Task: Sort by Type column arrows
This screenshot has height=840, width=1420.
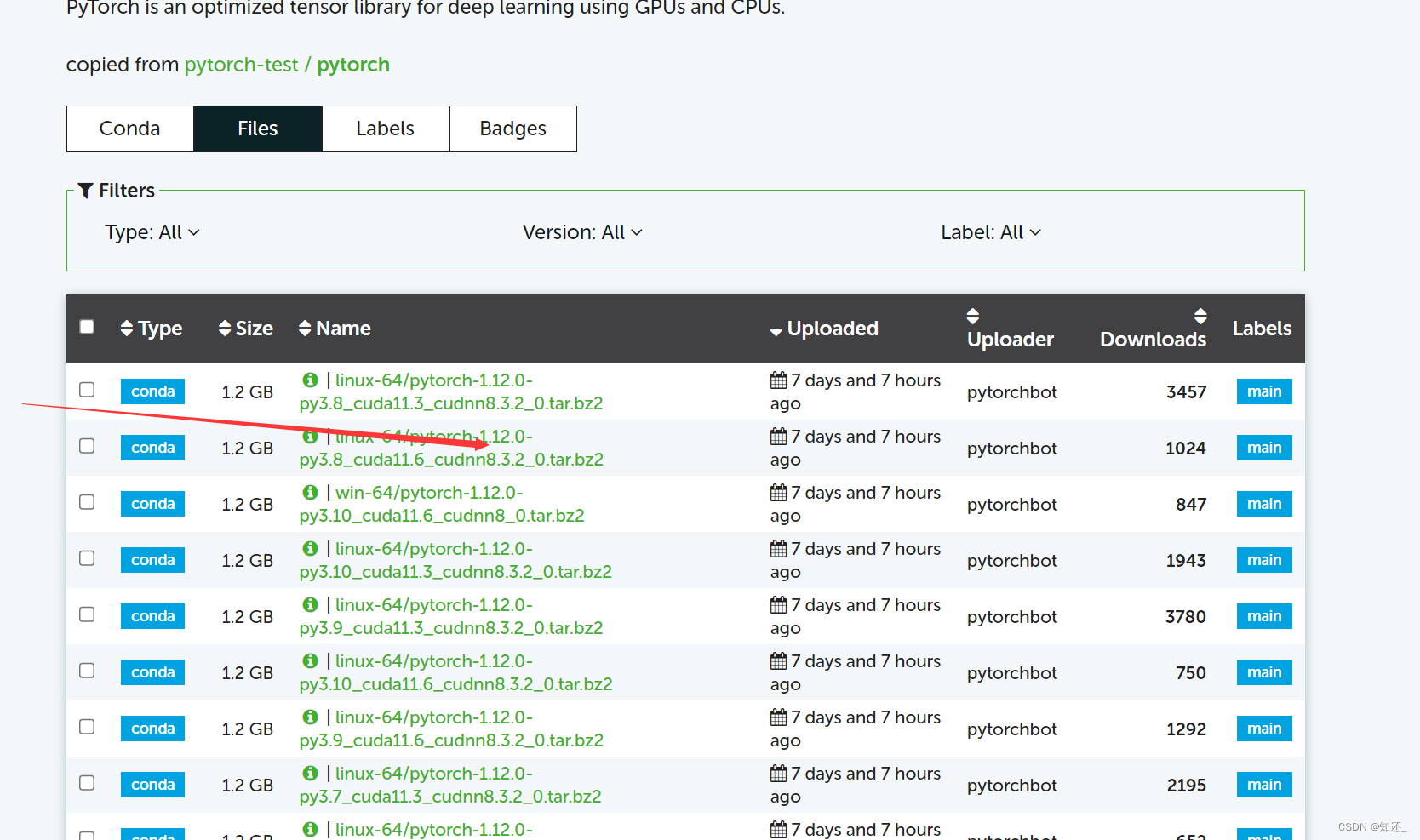Action: click(126, 329)
